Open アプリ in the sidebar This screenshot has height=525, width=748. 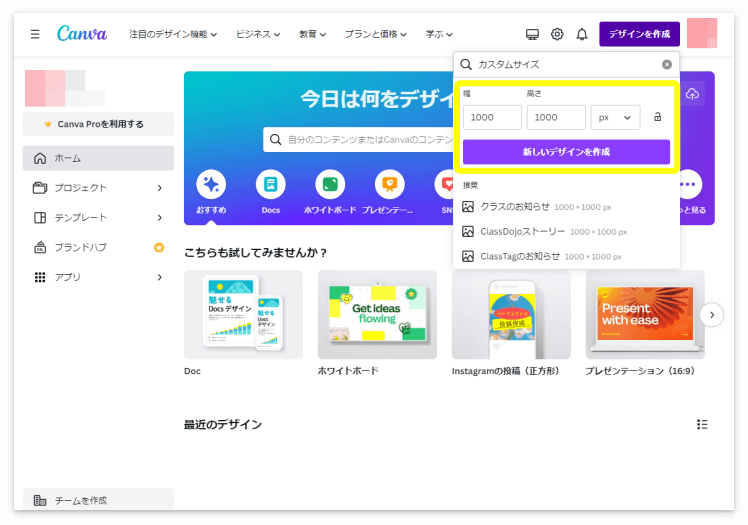tap(98, 278)
